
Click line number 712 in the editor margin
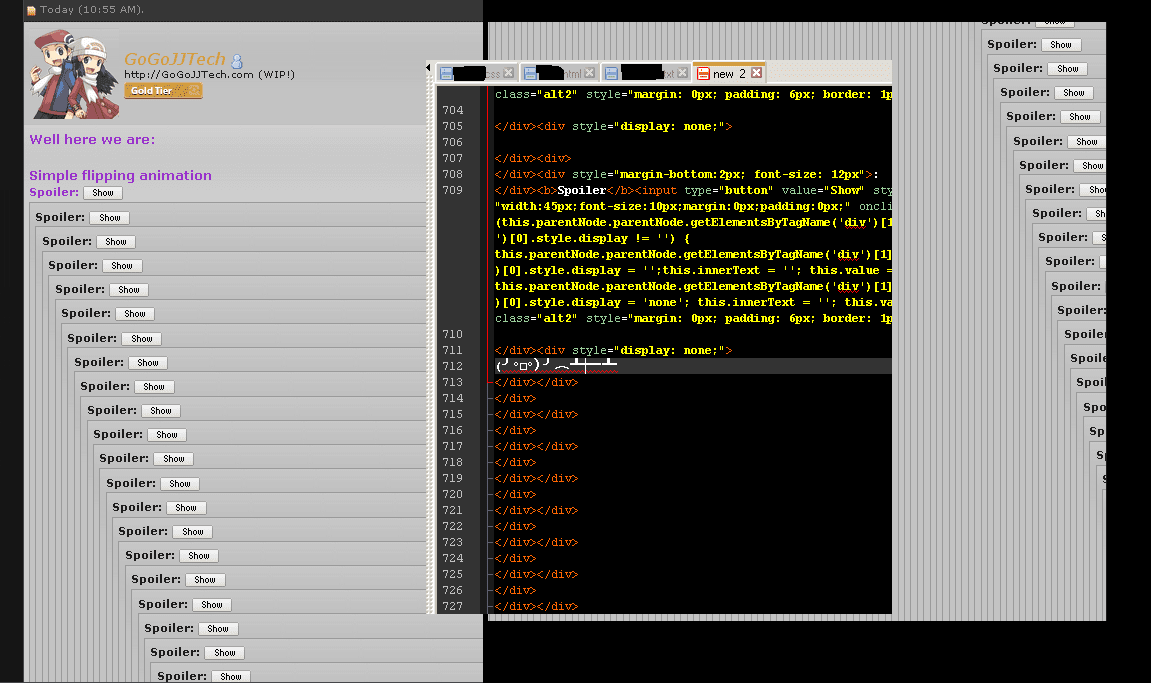(452, 367)
